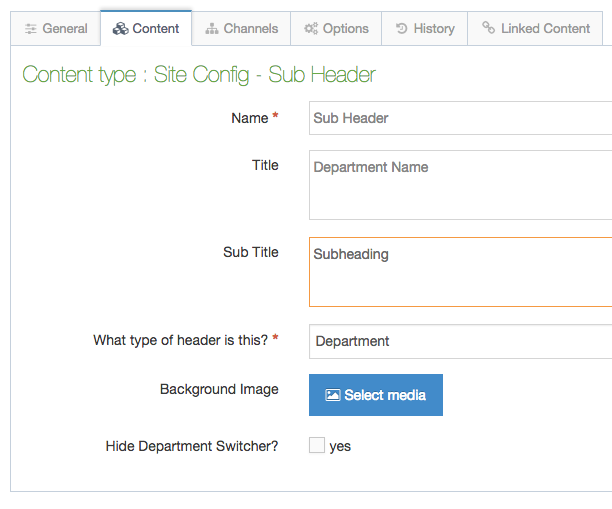
Task: Click the sliders icon on General tab
Action: (30, 29)
